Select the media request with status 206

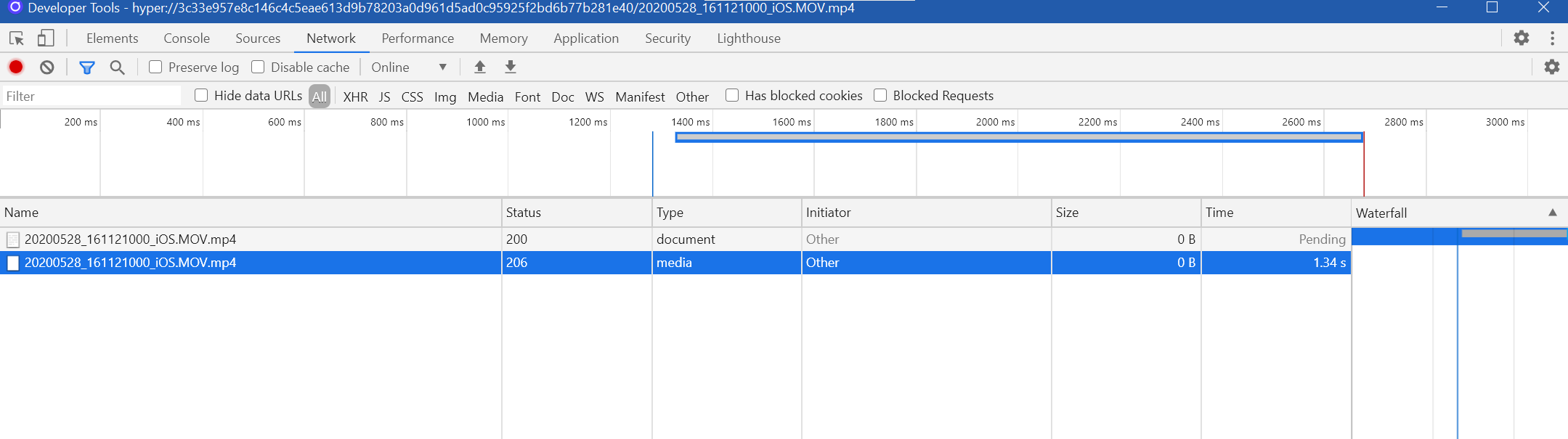coord(675,263)
